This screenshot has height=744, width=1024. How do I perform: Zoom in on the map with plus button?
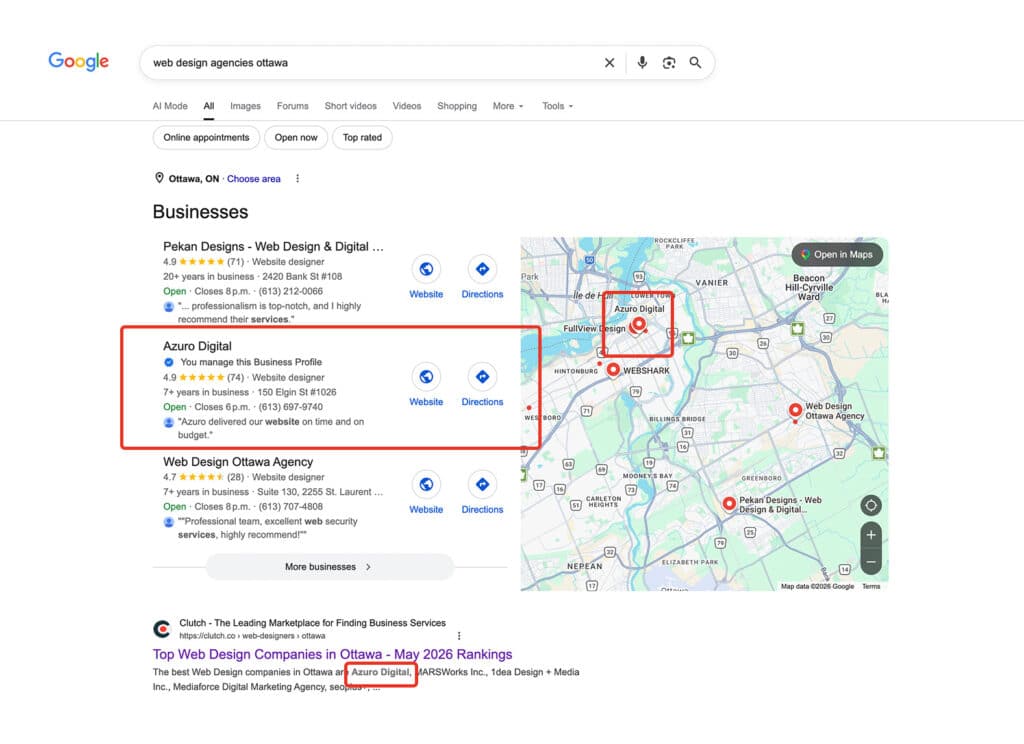coord(871,535)
